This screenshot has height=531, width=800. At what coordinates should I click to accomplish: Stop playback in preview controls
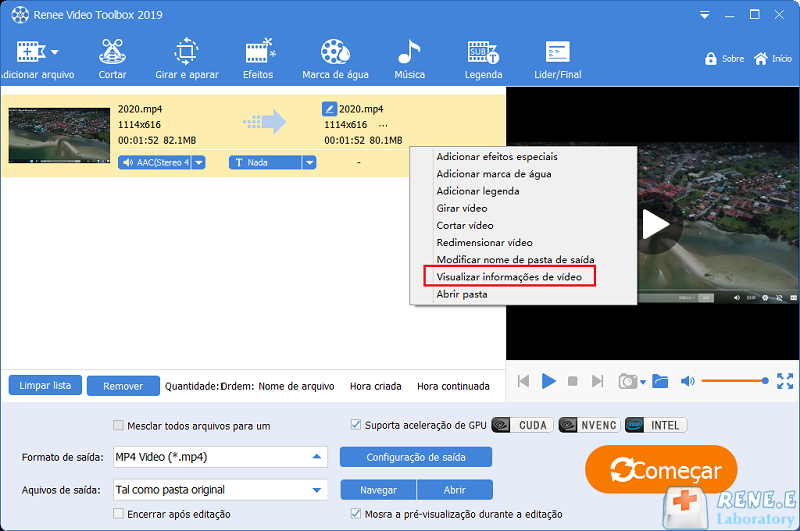(x=572, y=381)
